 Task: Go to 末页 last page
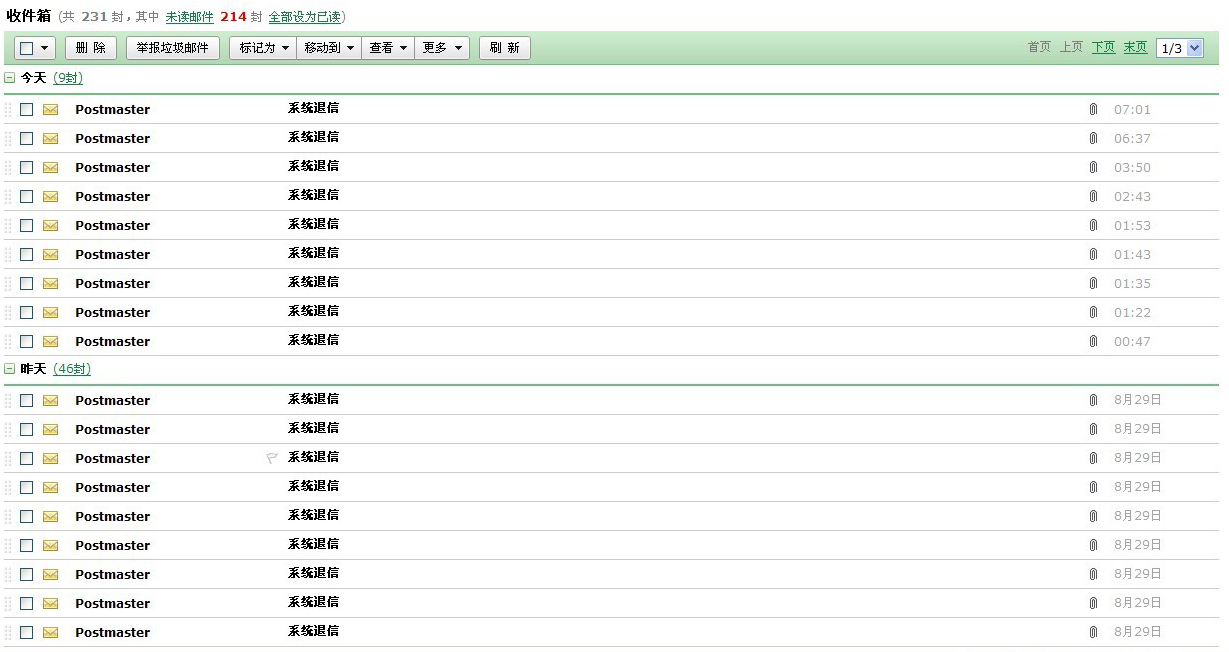(x=1135, y=47)
